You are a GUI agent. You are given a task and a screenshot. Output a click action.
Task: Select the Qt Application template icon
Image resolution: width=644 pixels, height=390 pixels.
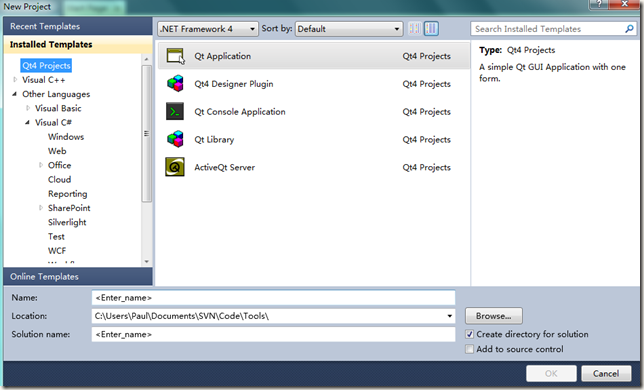(175, 56)
